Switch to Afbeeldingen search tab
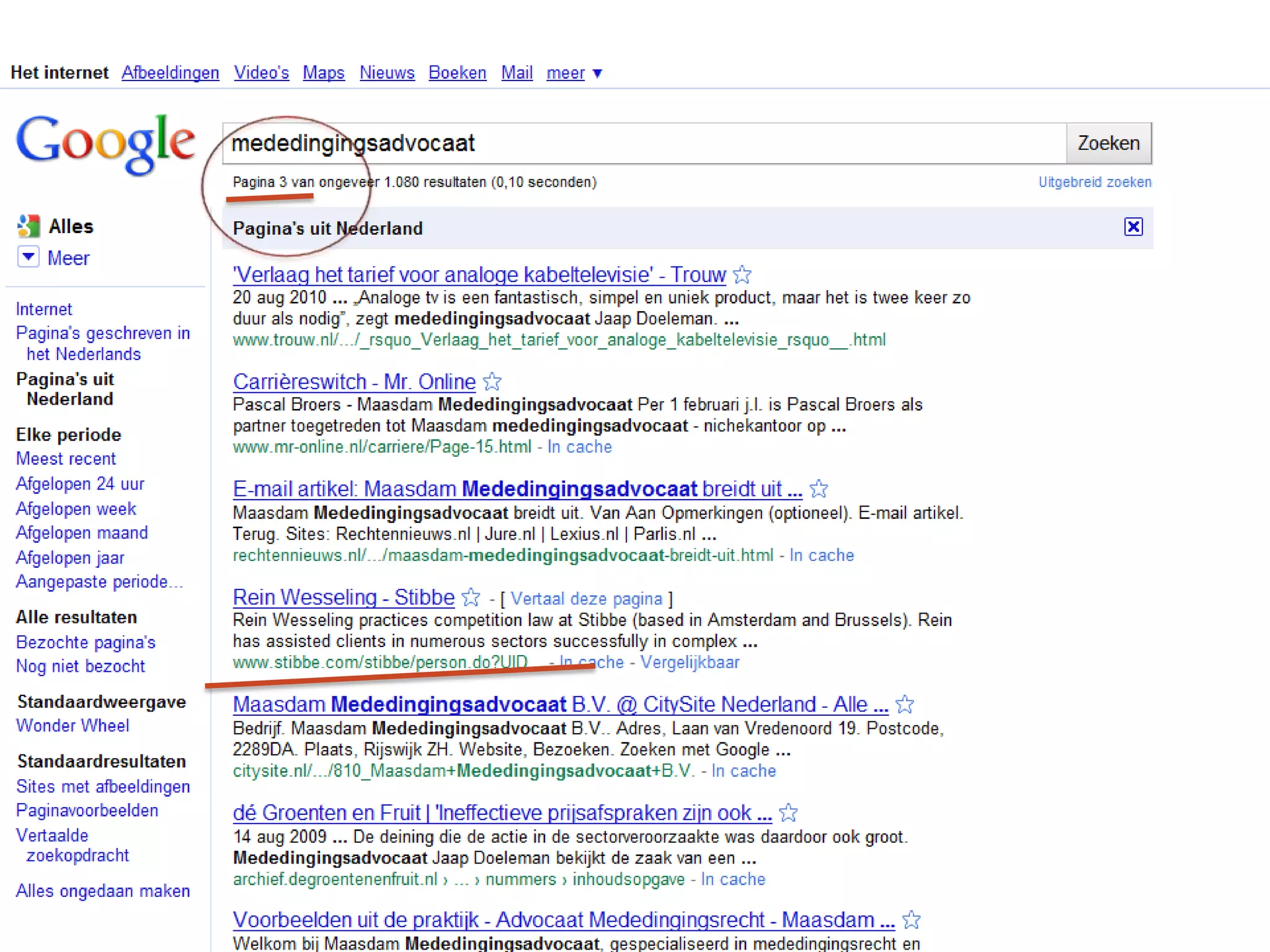Image resolution: width=1270 pixels, height=952 pixels. tap(170, 73)
